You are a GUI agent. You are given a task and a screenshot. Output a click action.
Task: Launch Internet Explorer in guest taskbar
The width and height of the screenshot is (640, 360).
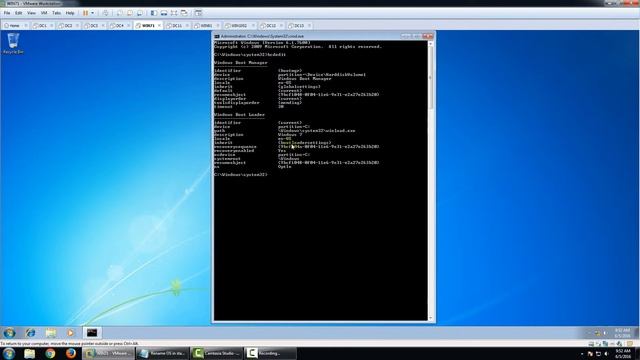(30, 333)
